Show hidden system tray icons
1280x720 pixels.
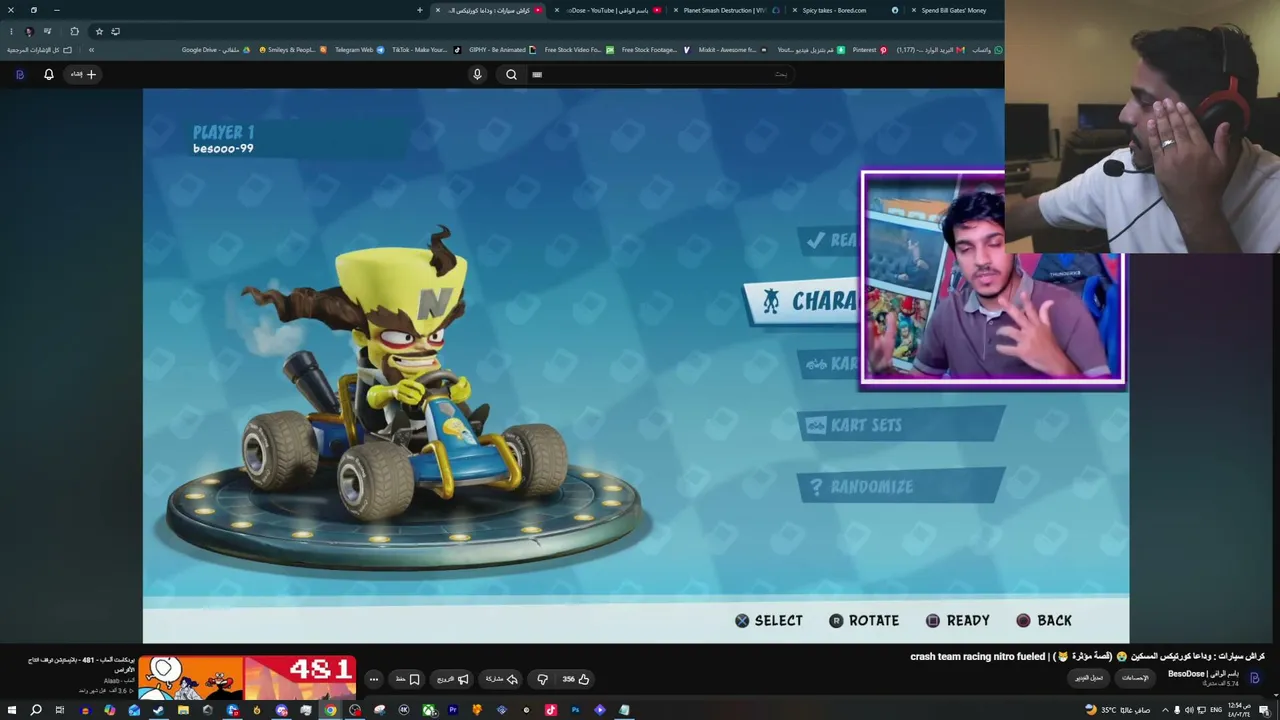(1164, 710)
